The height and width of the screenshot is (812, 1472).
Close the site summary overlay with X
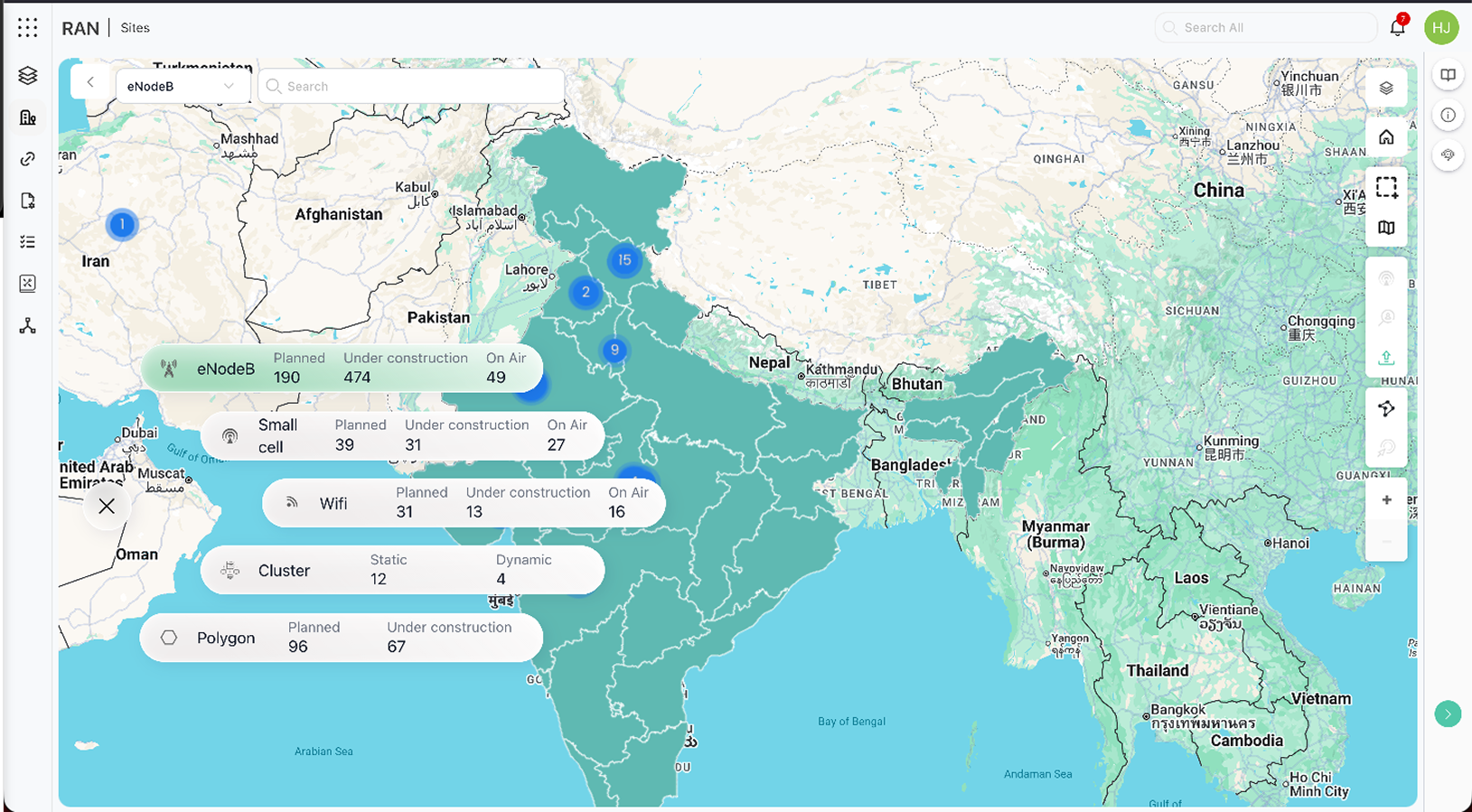tap(107, 506)
